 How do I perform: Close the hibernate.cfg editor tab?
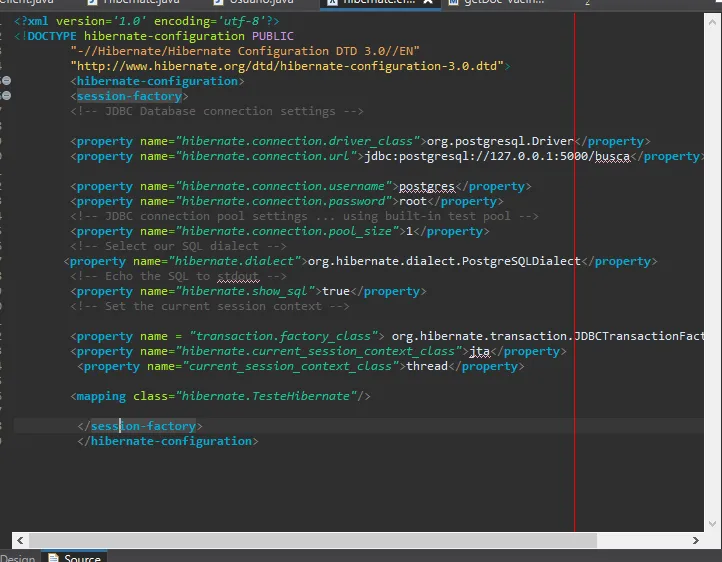pyautogui.click(x=429, y=4)
